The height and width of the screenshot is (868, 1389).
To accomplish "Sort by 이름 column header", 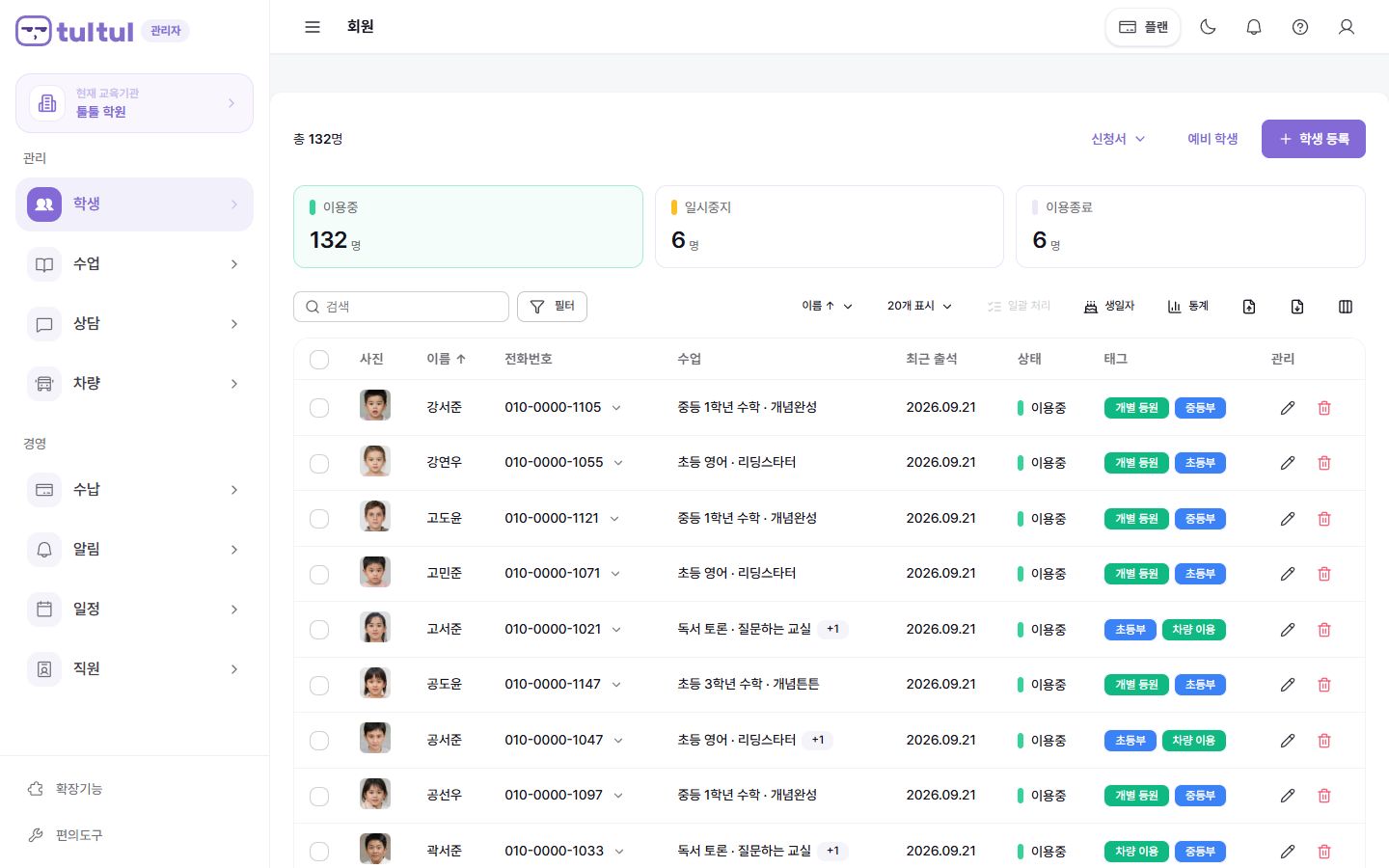I will tap(447, 359).
